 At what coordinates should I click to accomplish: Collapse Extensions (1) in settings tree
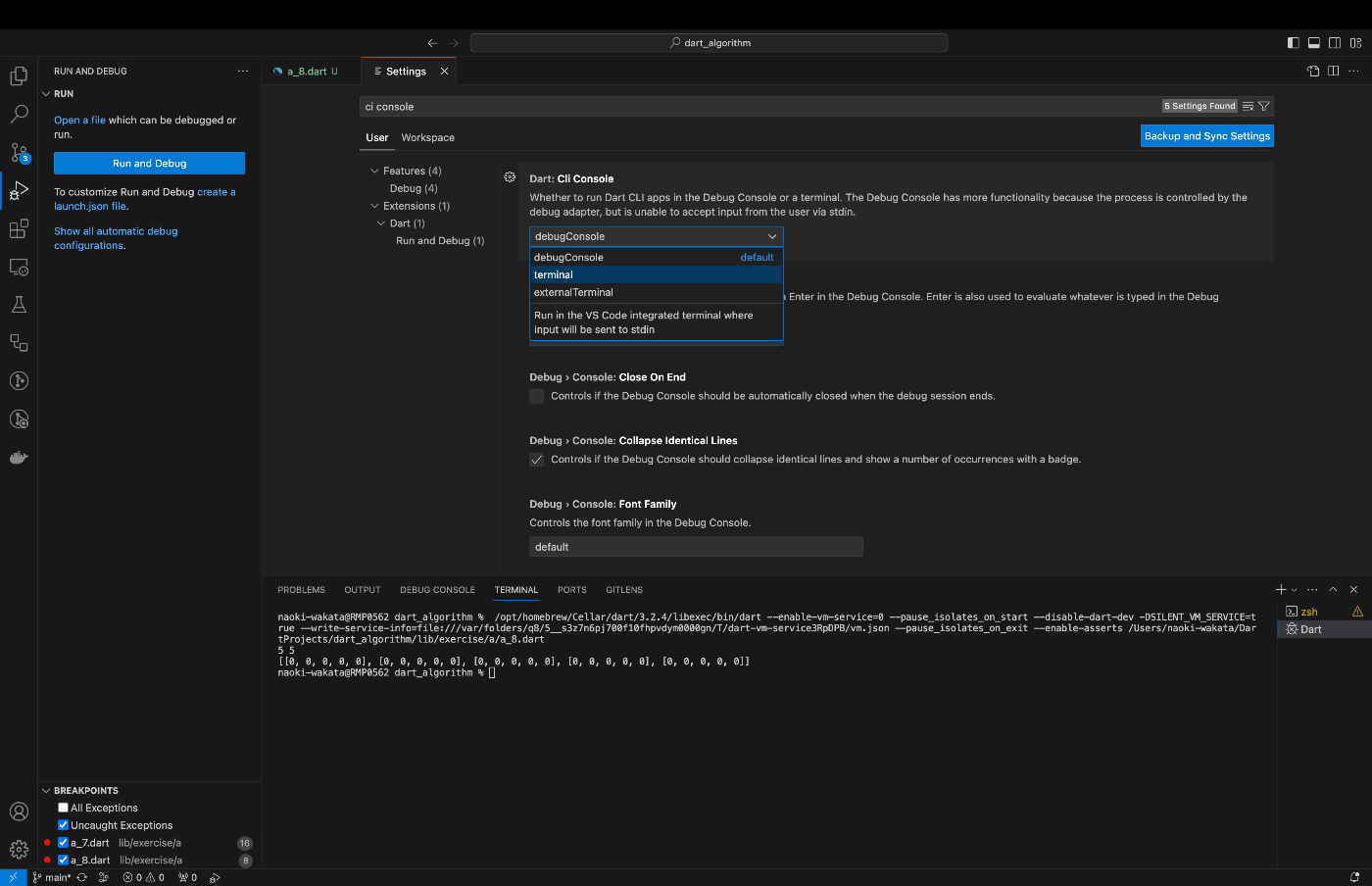[374, 206]
